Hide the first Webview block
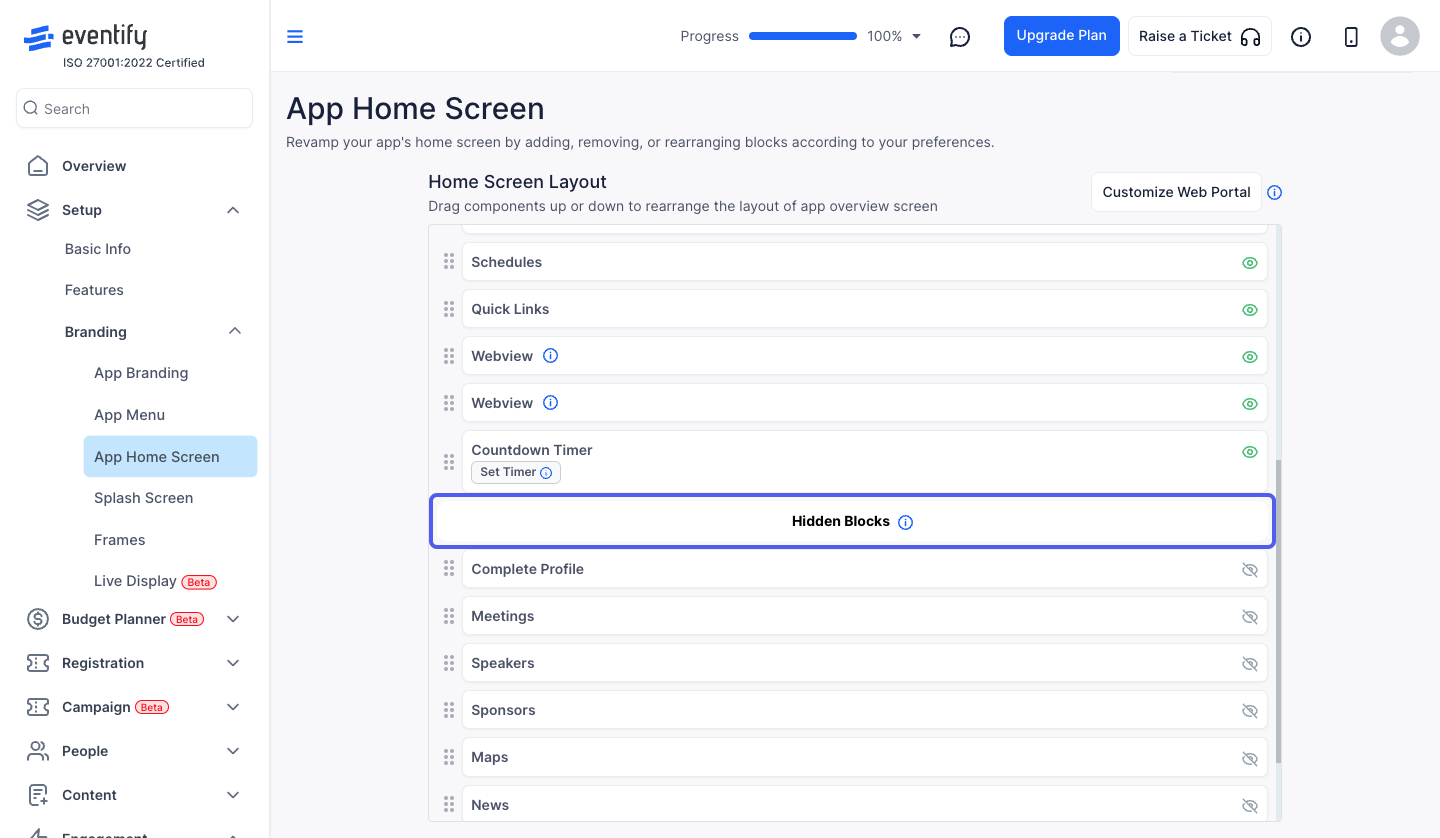The height and width of the screenshot is (838, 1440). [1249, 357]
